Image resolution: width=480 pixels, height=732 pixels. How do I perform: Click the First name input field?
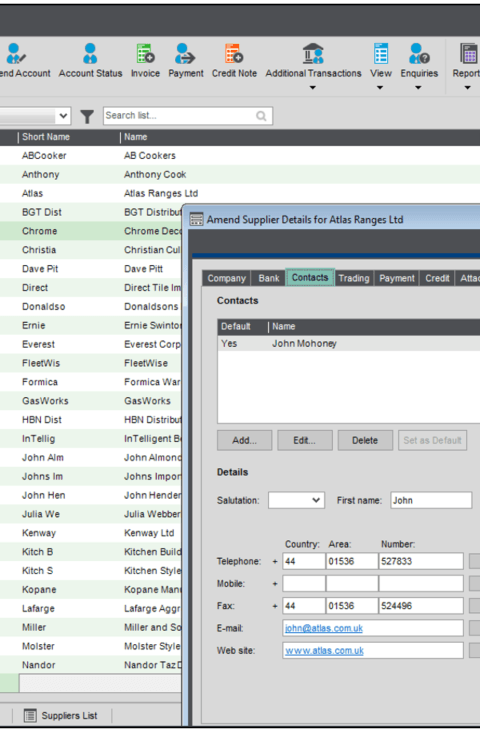(x=431, y=500)
